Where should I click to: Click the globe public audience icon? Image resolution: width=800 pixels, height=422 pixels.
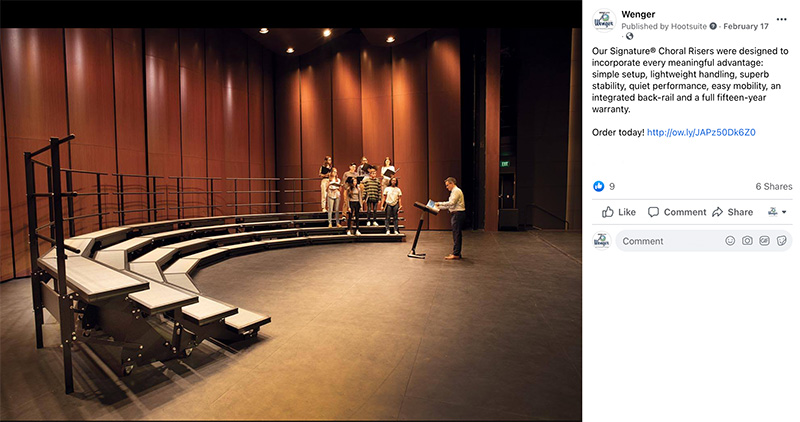pos(630,36)
